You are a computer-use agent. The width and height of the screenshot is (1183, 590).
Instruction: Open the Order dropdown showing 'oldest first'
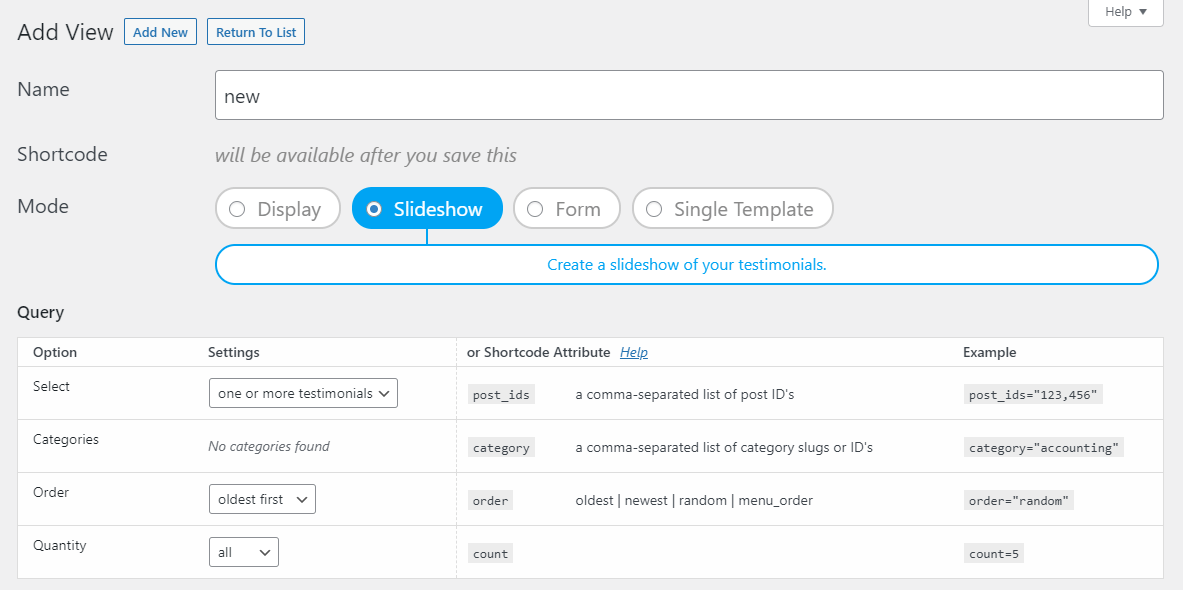pos(261,498)
